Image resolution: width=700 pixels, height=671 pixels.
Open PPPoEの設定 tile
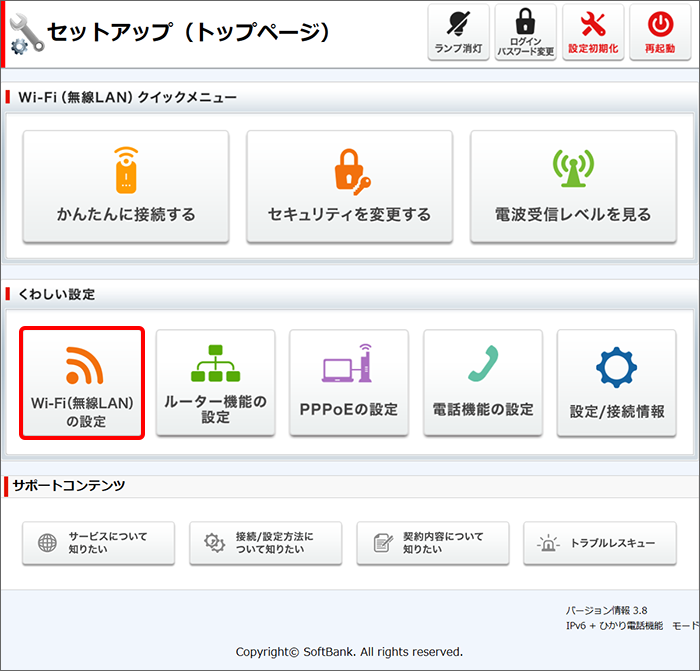click(349, 383)
